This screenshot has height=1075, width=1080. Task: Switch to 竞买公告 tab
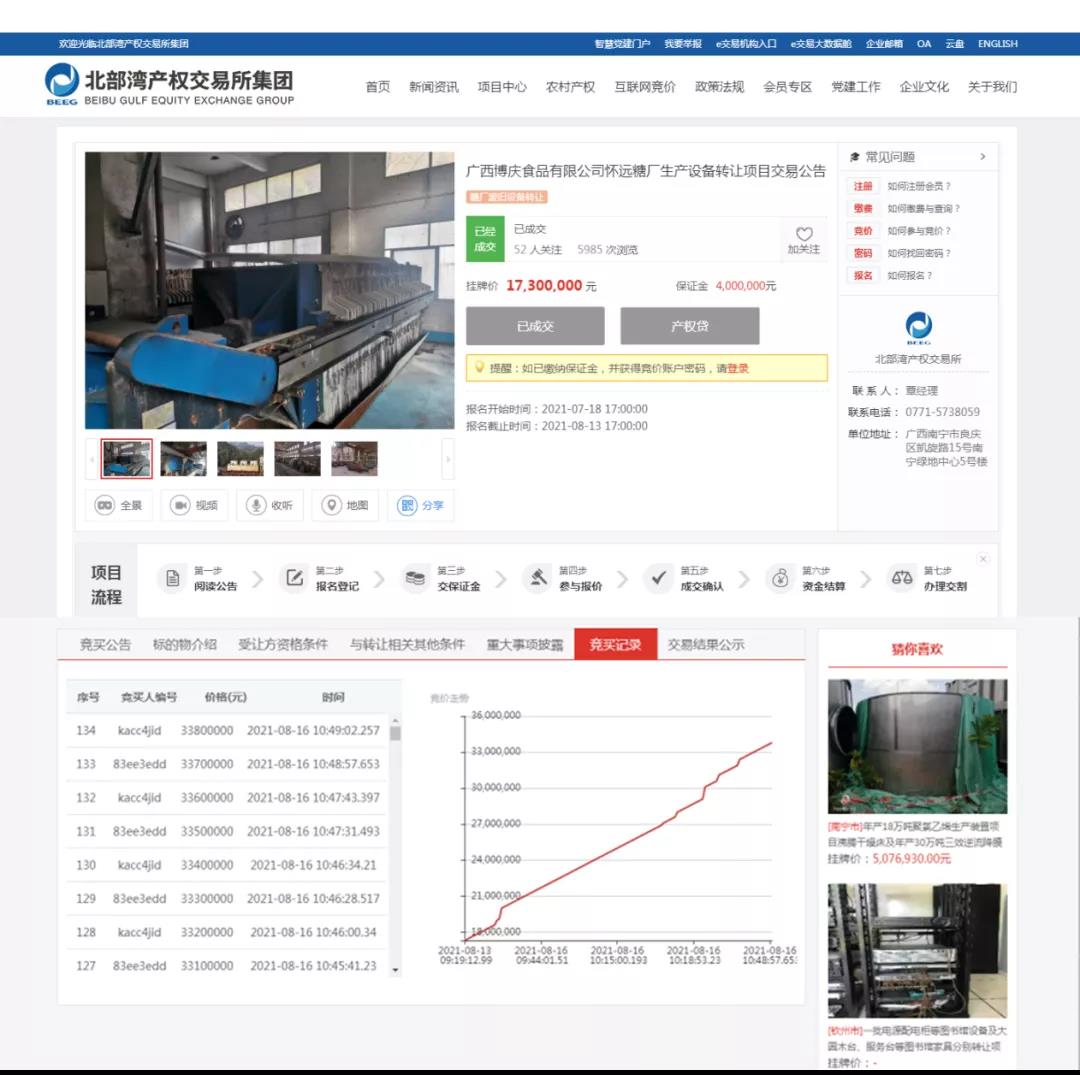pyautogui.click(x=105, y=645)
